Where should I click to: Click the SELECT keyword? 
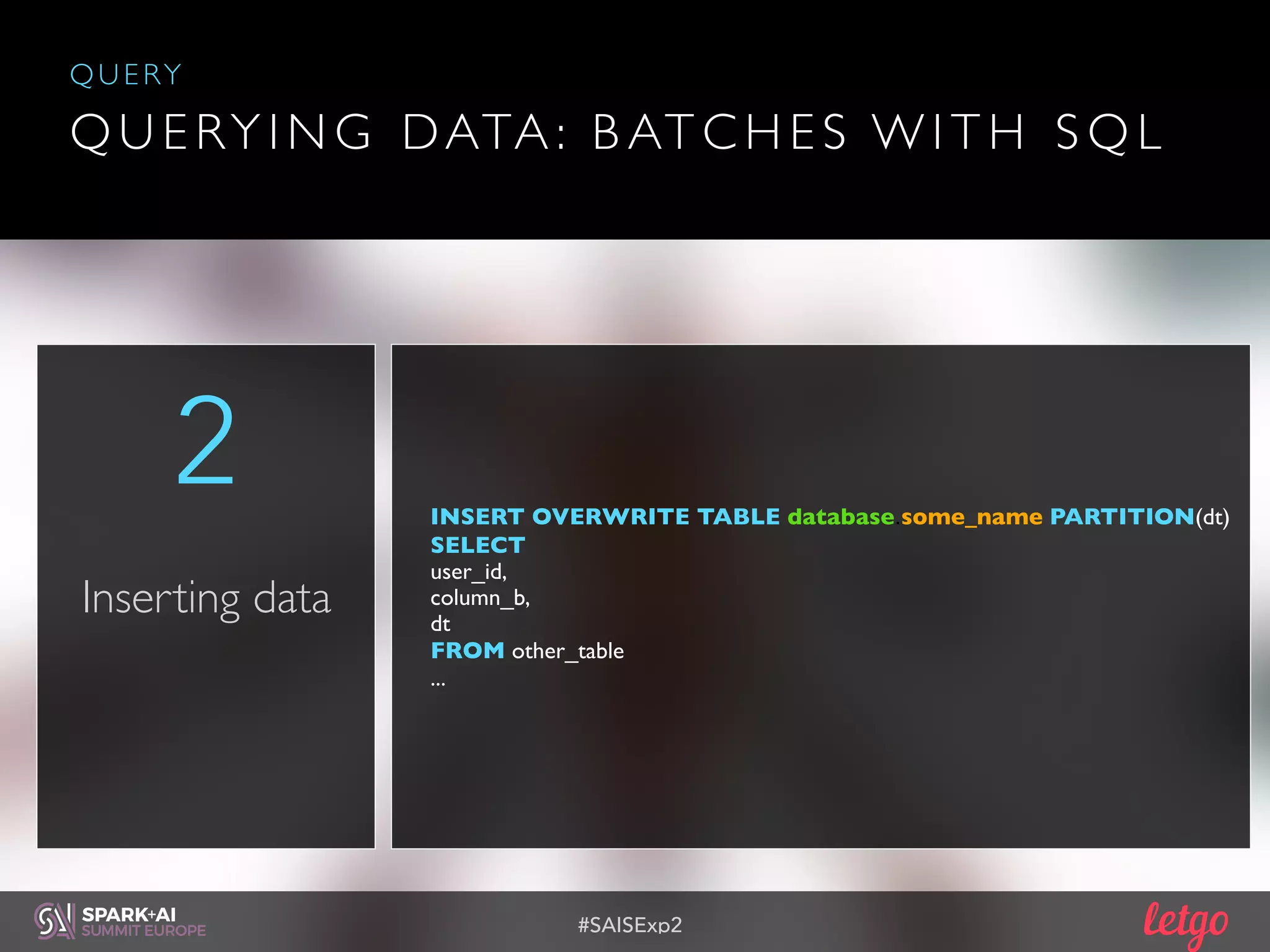point(477,545)
